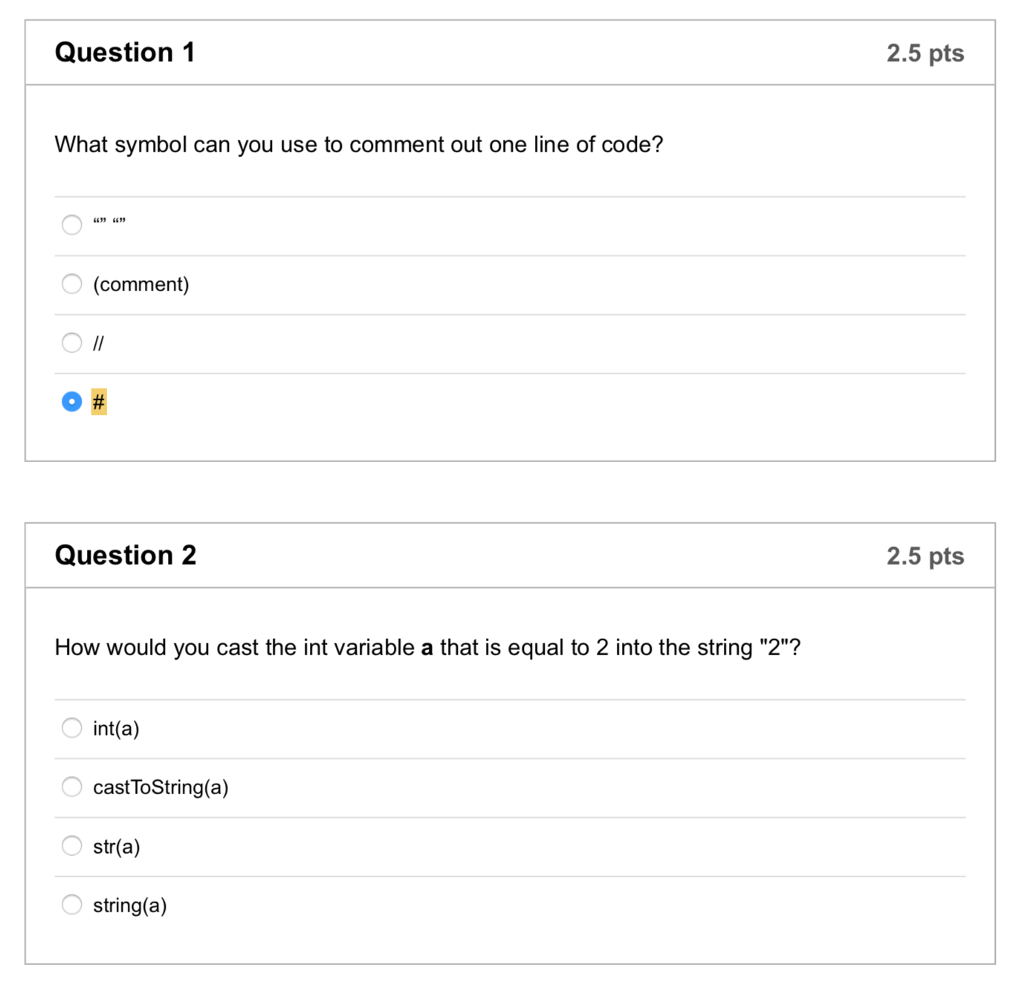The height and width of the screenshot is (997, 1024).
Task: Select the string(a) answer option
Action: click(x=71, y=904)
